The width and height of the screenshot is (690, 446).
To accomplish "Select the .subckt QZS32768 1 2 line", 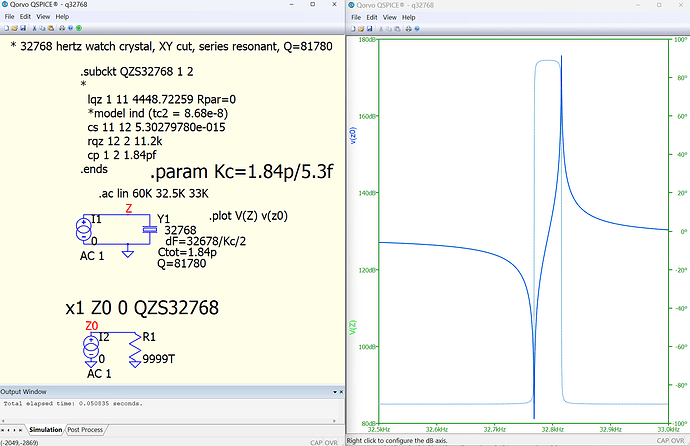I will [x=137, y=72].
